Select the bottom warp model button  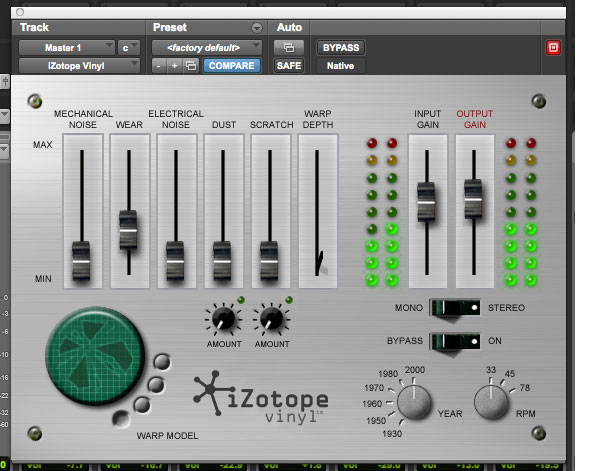(121, 418)
